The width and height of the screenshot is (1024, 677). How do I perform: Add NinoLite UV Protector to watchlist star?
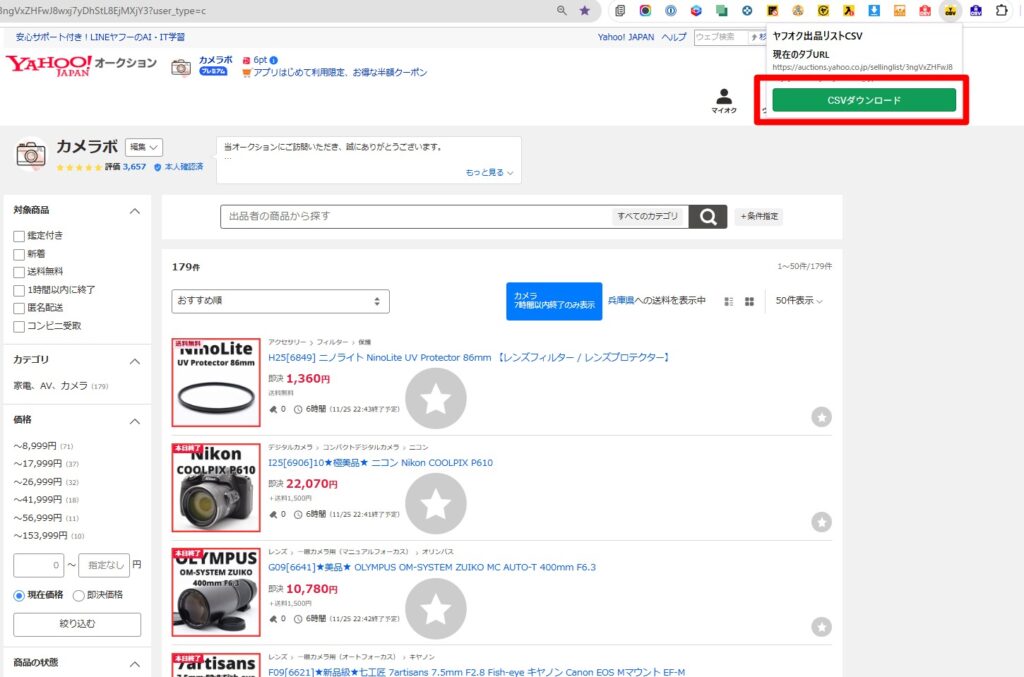pyautogui.click(x=821, y=416)
